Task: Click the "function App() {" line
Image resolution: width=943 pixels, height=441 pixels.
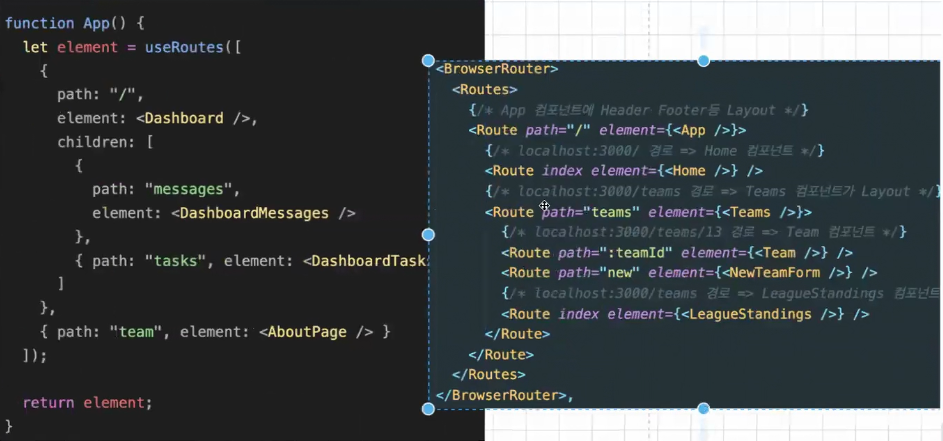Action: [75, 24]
